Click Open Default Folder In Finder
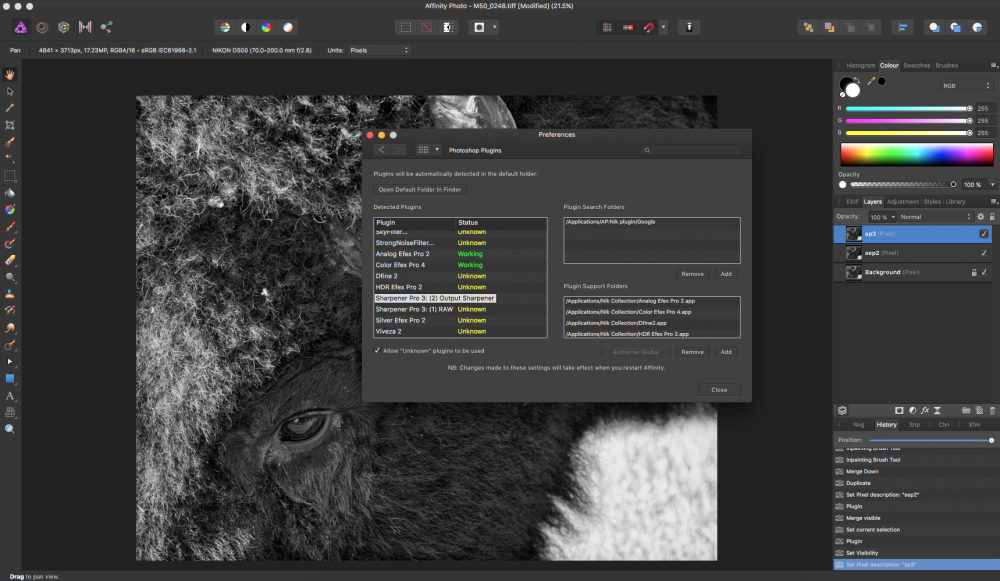 (x=419, y=189)
